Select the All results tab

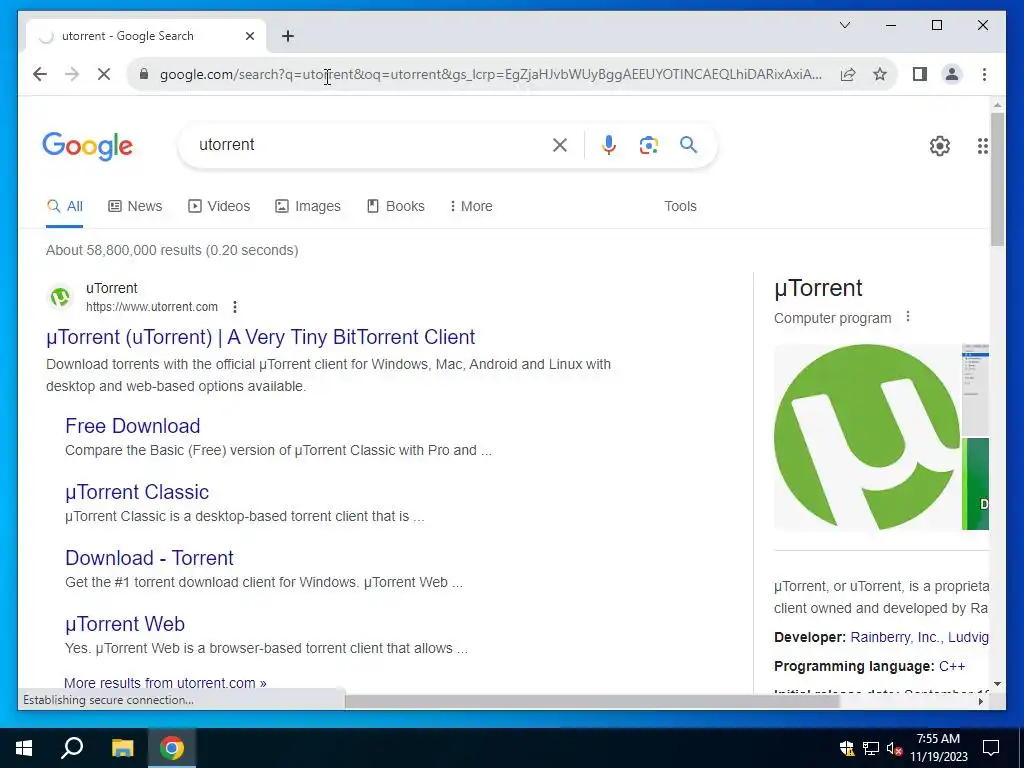coord(65,206)
